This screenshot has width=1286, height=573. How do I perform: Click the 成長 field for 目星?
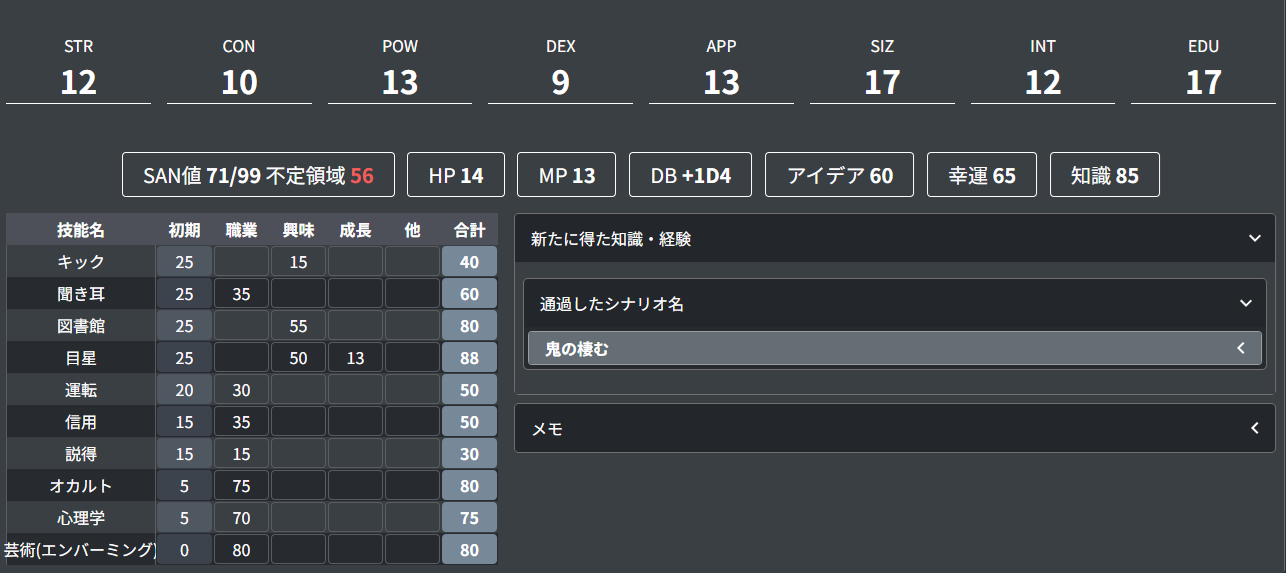pyautogui.click(x=355, y=358)
